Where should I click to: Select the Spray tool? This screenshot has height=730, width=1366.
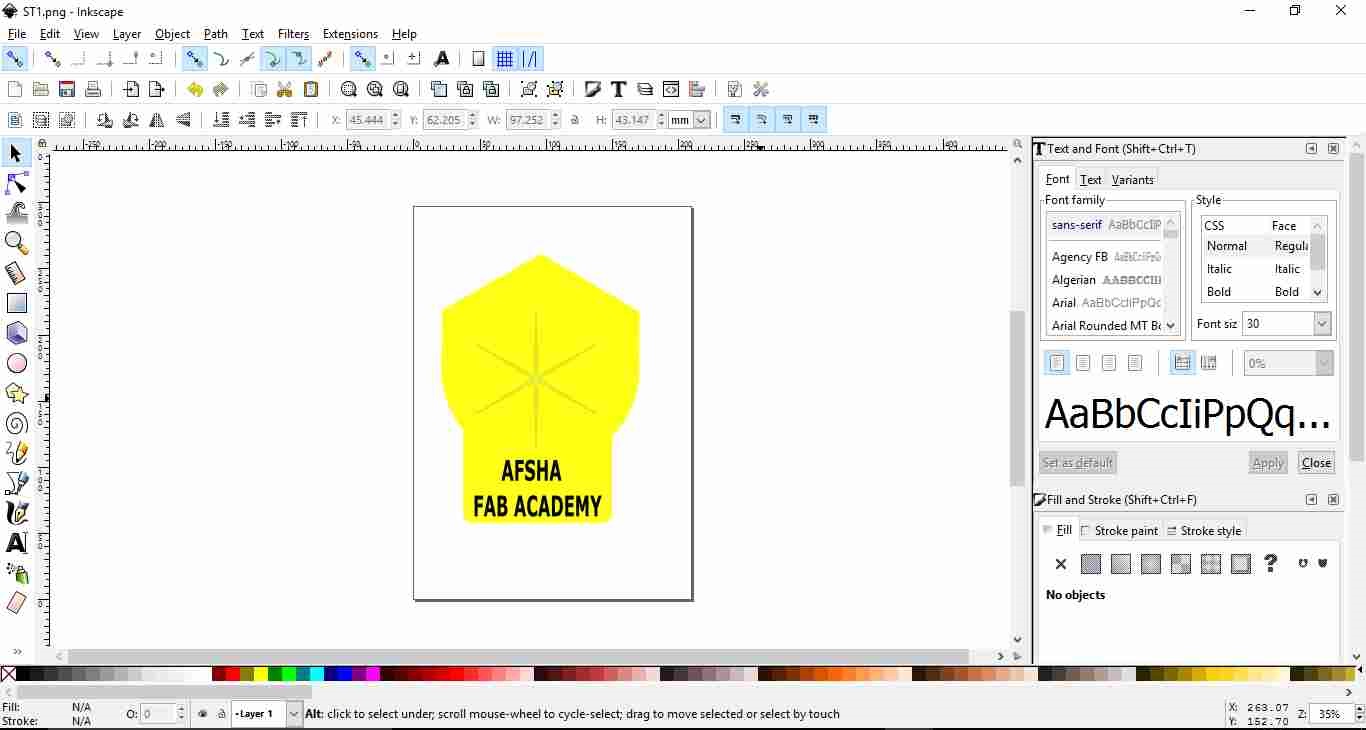point(16,573)
